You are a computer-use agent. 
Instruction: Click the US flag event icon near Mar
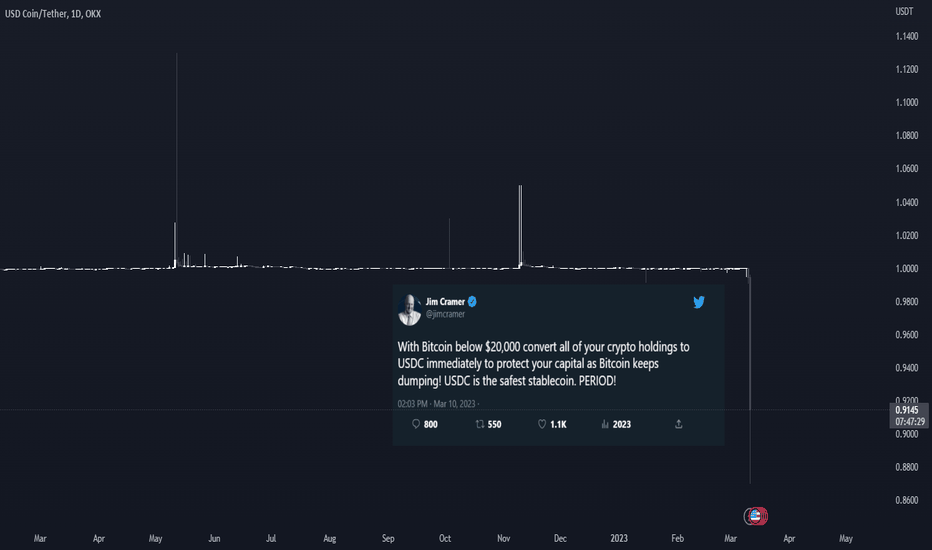point(755,516)
